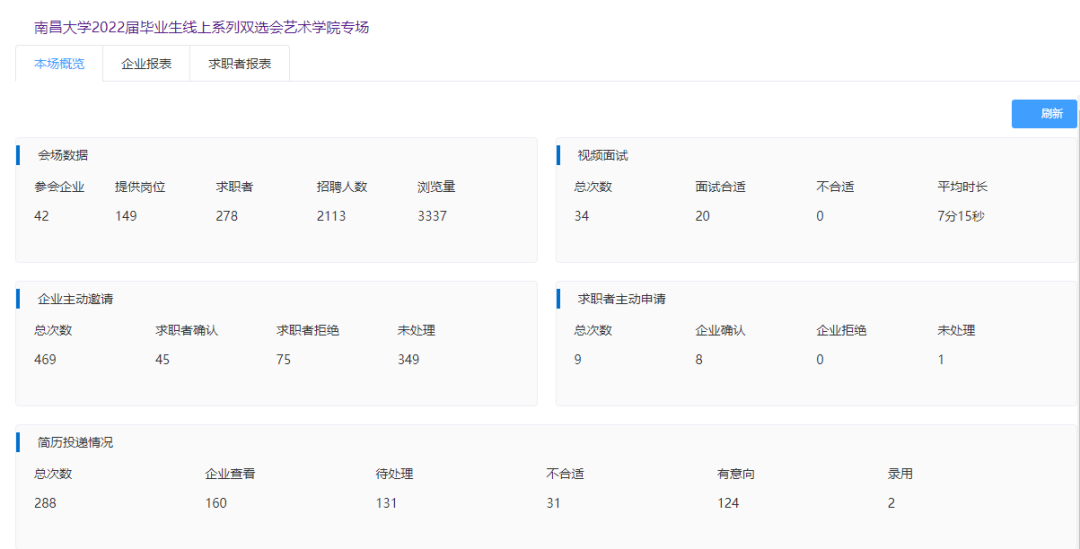Click the 招聘人数 value 2113
Image resolution: width=1080 pixels, height=549 pixels.
click(x=331, y=216)
